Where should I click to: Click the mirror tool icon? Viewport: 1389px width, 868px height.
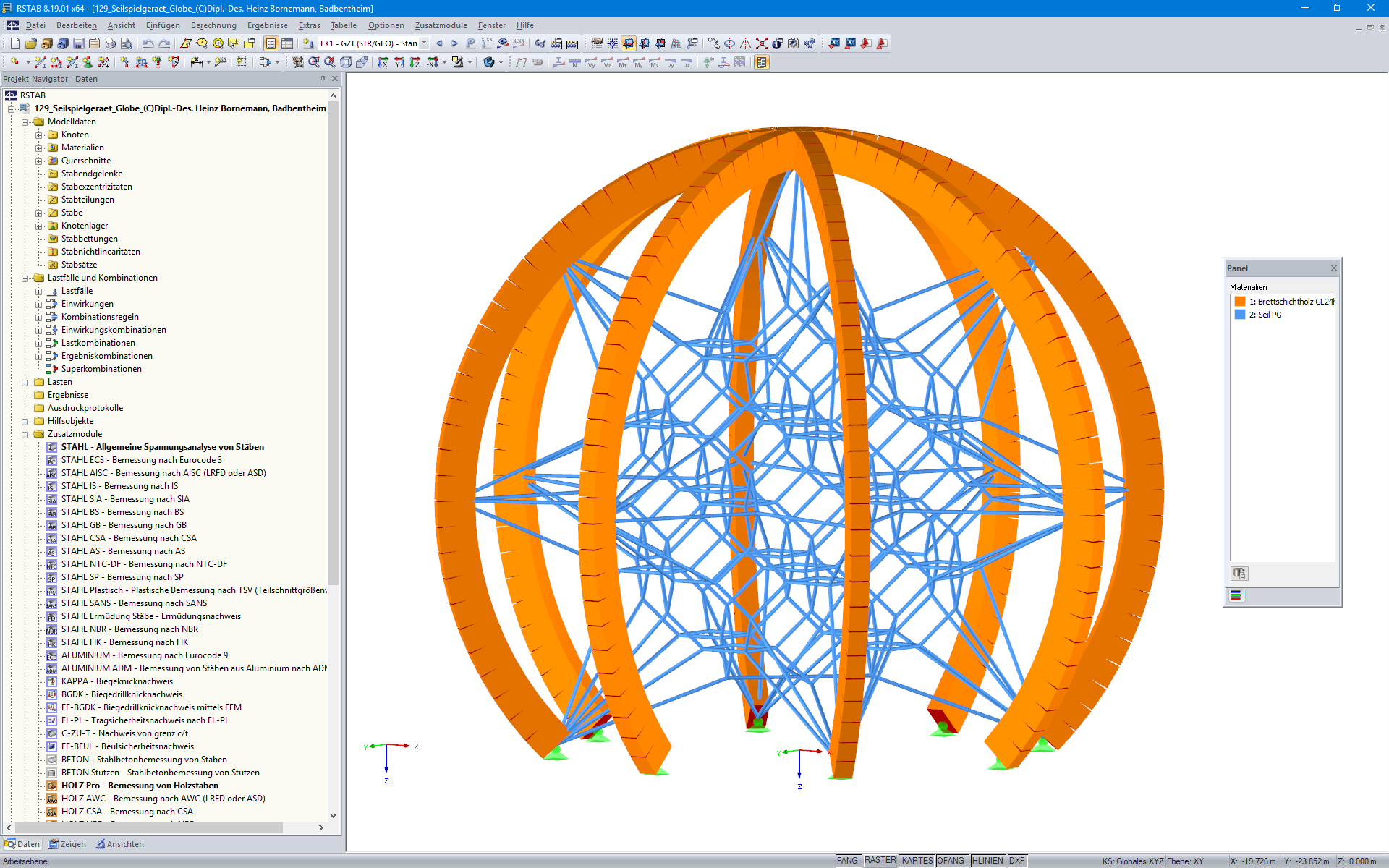click(x=745, y=43)
